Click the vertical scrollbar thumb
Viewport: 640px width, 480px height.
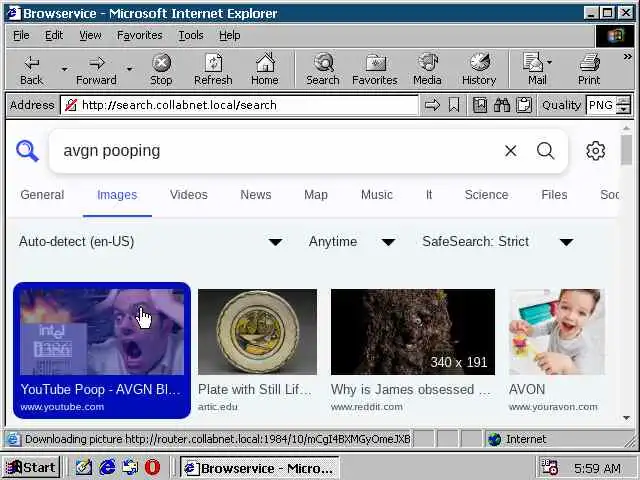pyautogui.click(x=627, y=150)
